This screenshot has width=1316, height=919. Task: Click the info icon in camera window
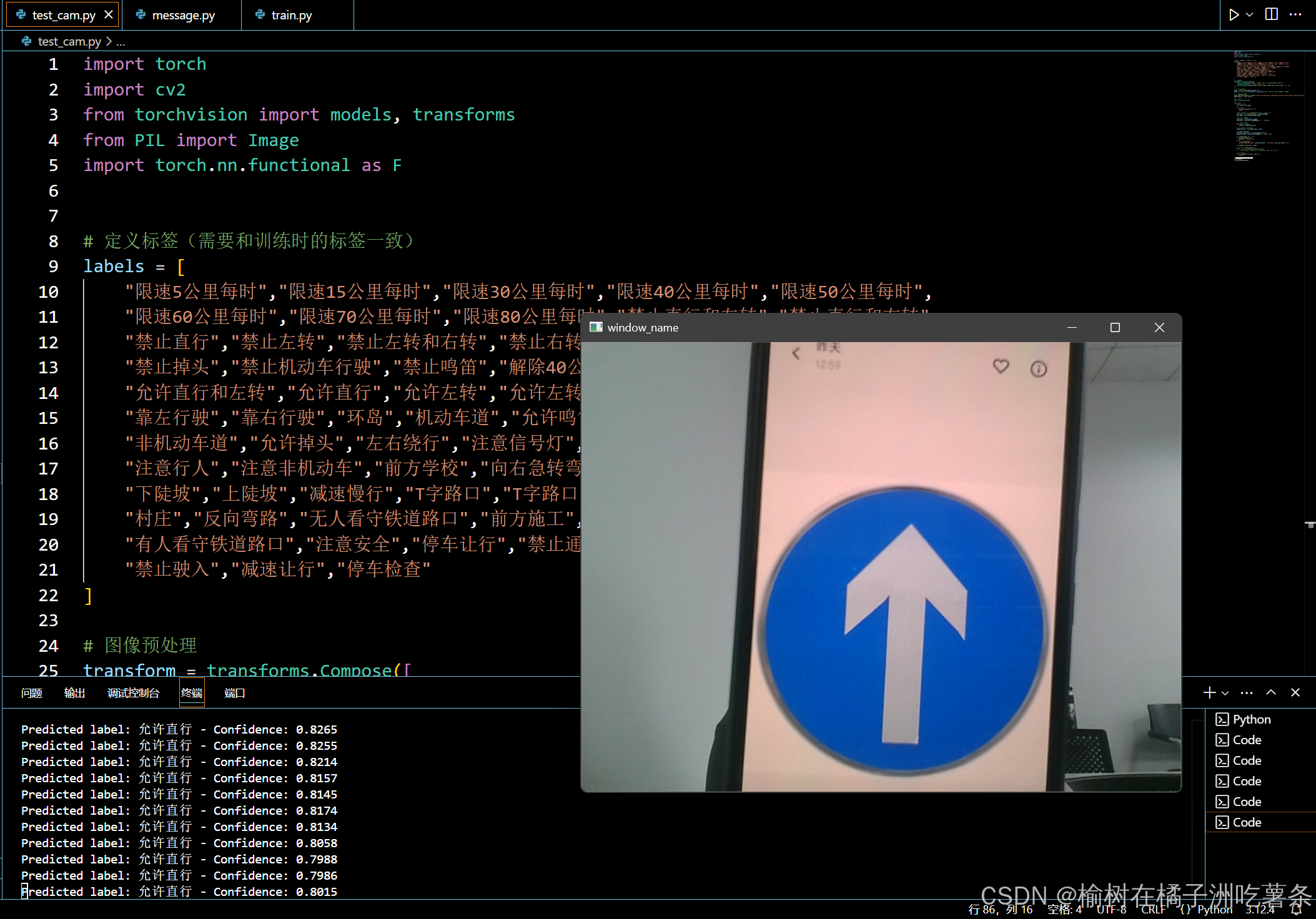point(1038,370)
